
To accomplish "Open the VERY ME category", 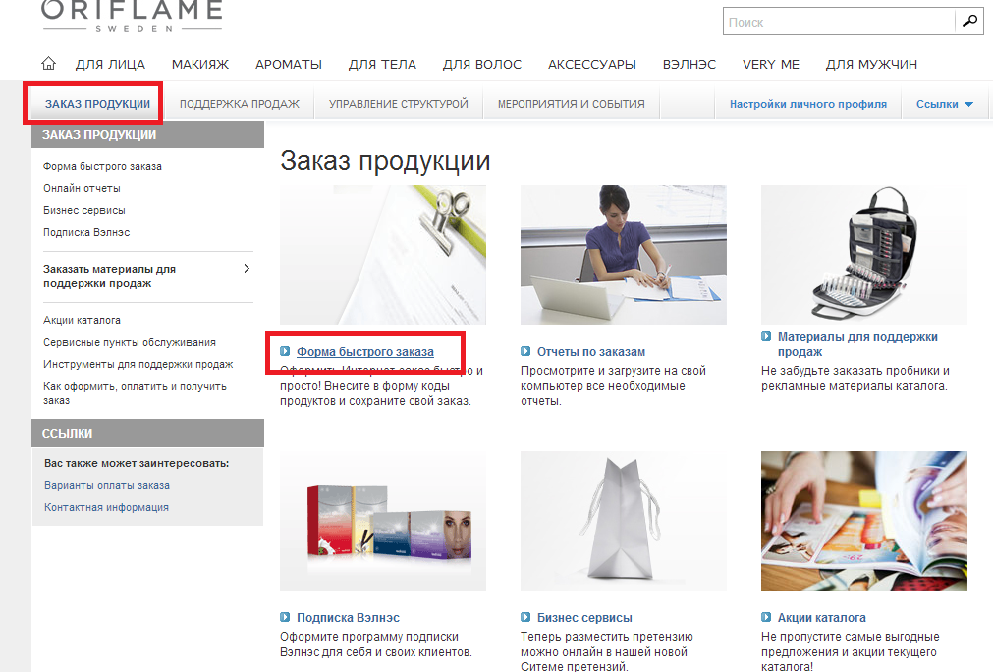I will click(x=771, y=65).
